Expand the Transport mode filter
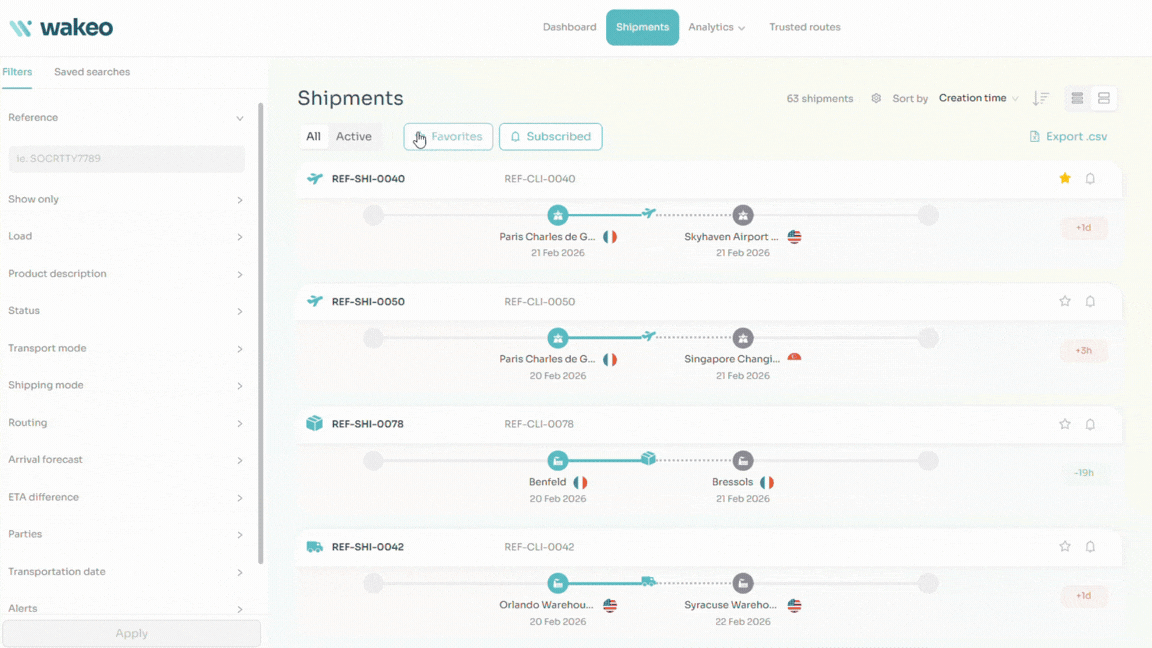 (126, 348)
